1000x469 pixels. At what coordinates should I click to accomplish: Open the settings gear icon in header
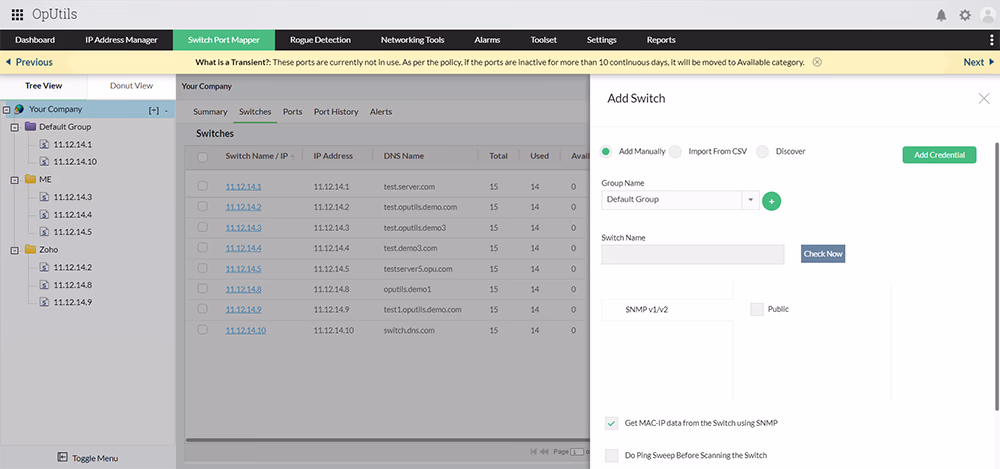(965, 15)
